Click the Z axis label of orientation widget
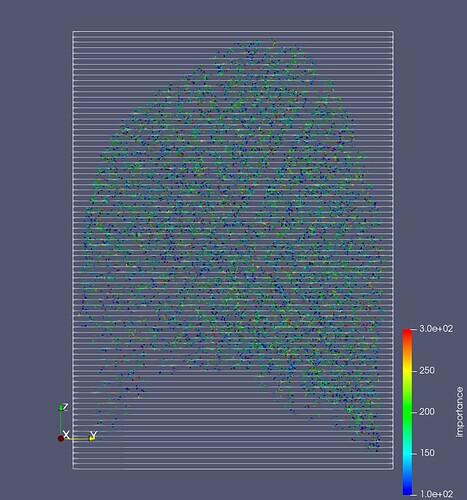This screenshot has width=467, height=500. 65,407
